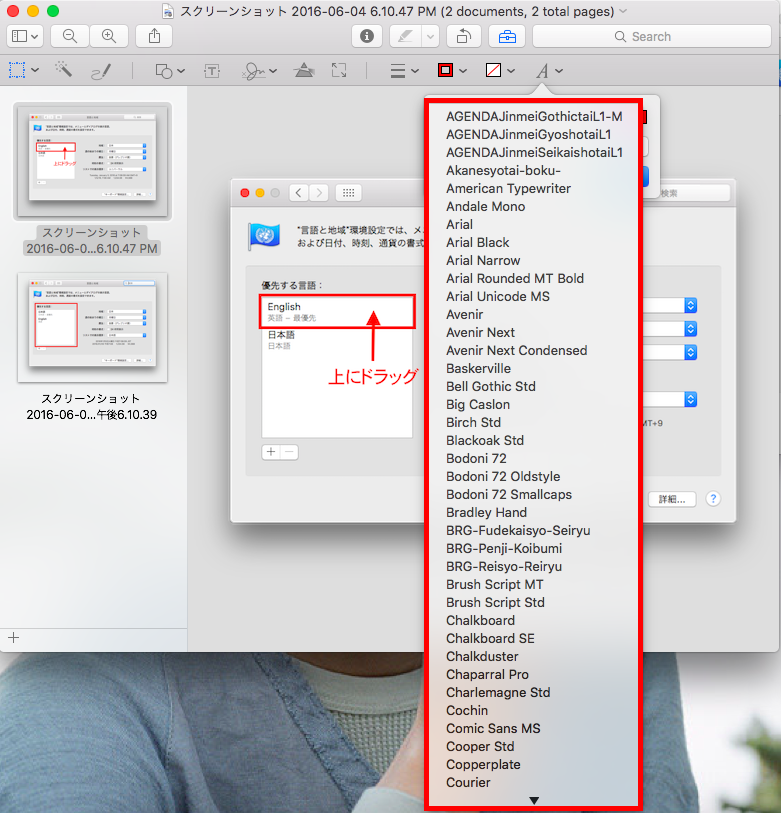Choose font AGENDAJinmeiGothictaiL1-M
This screenshot has height=813, width=781.
click(534, 117)
